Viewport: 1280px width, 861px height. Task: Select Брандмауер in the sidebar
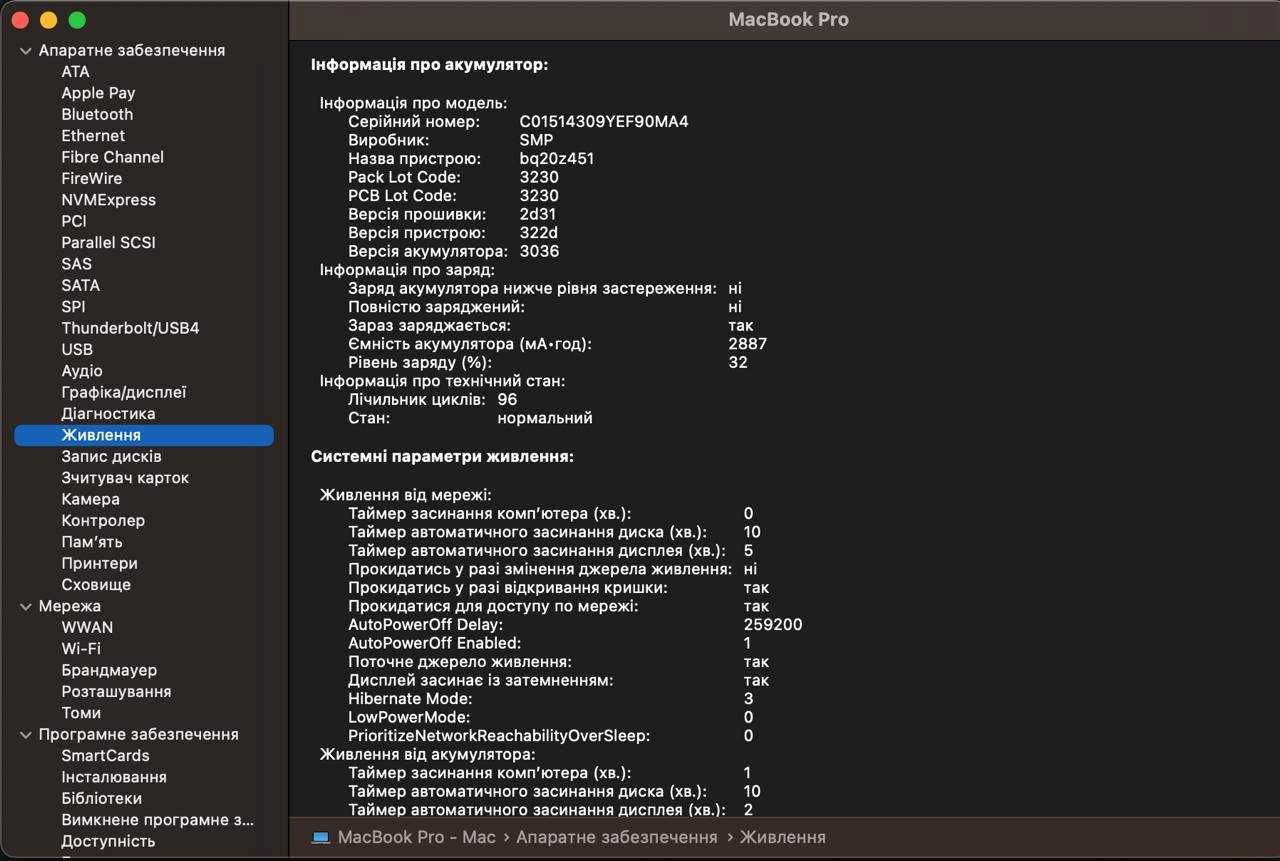tap(109, 670)
